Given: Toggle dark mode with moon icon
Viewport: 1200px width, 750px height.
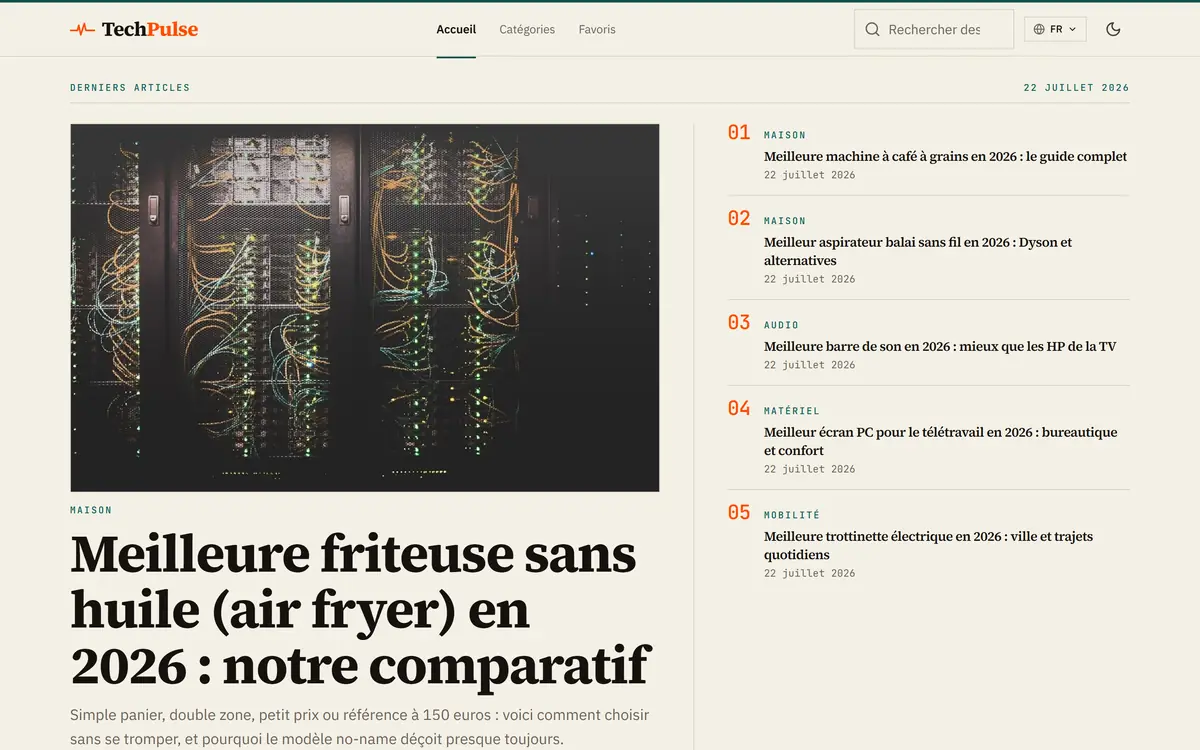Looking at the screenshot, I should pyautogui.click(x=1113, y=29).
